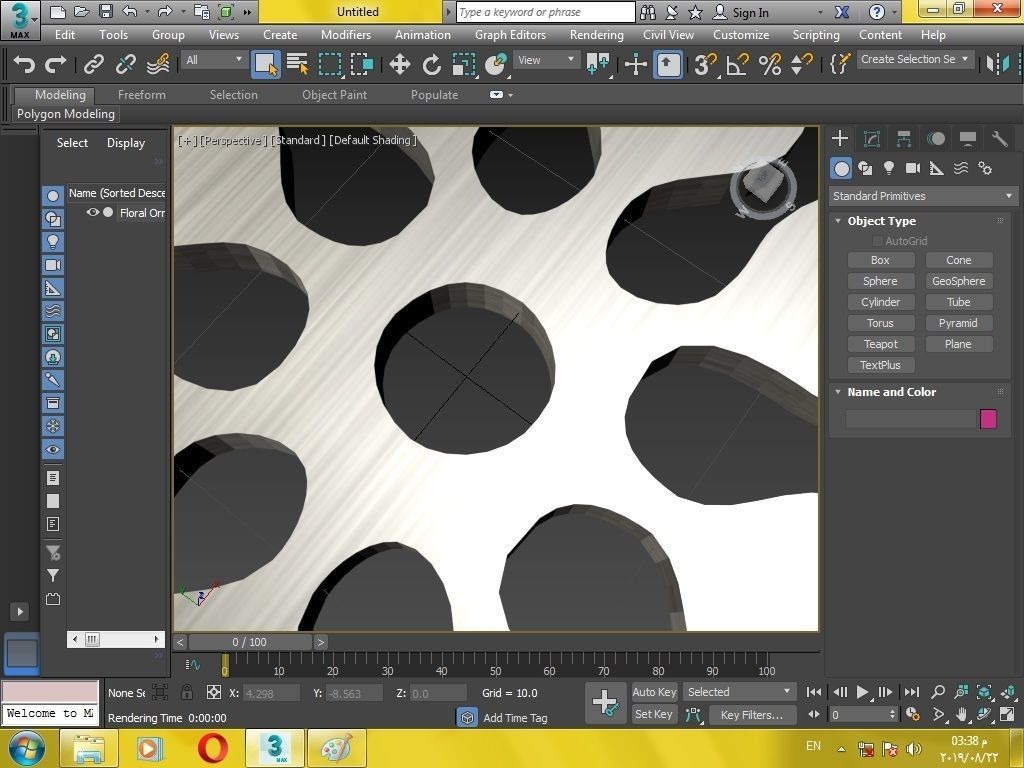Click the Undo arrow in main toolbar
This screenshot has height=768, width=1024.
(24, 64)
